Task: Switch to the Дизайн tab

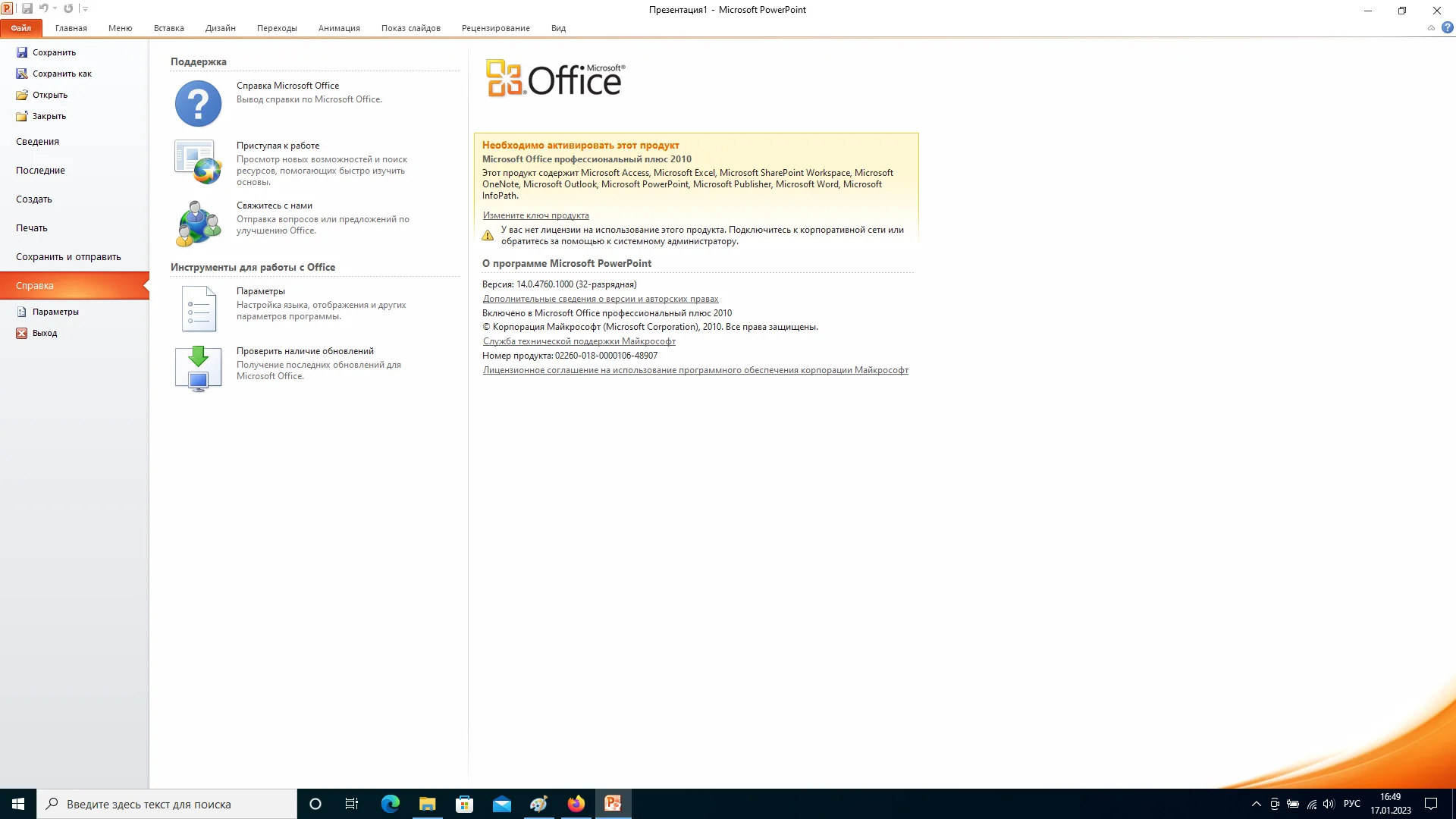Action: coord(221,28)
